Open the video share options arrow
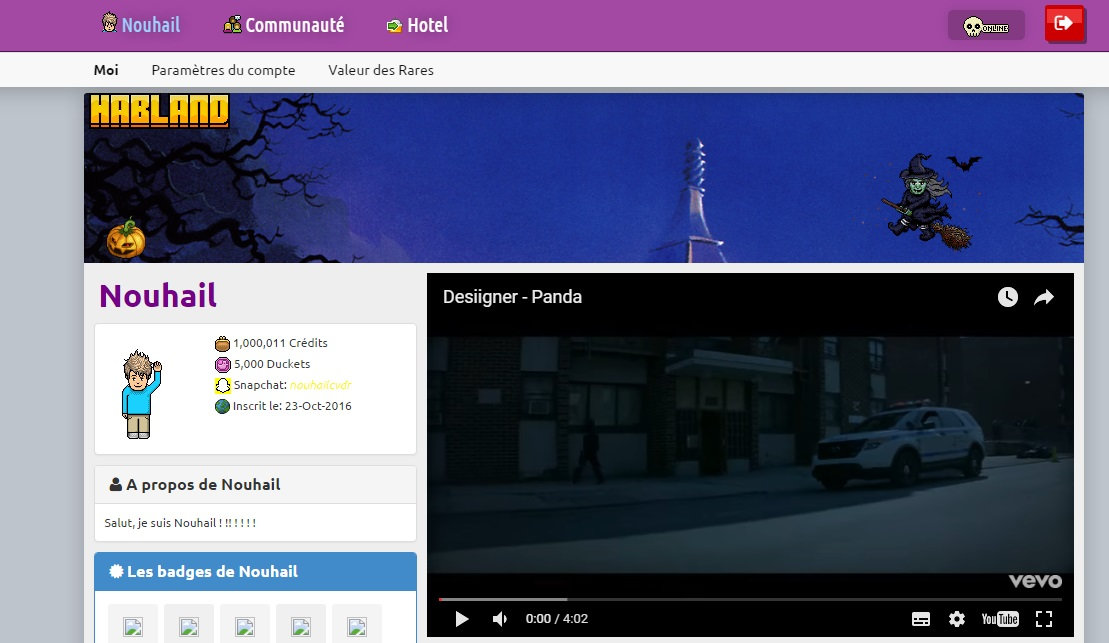The image size is (1109, 643). point(1043,297)
